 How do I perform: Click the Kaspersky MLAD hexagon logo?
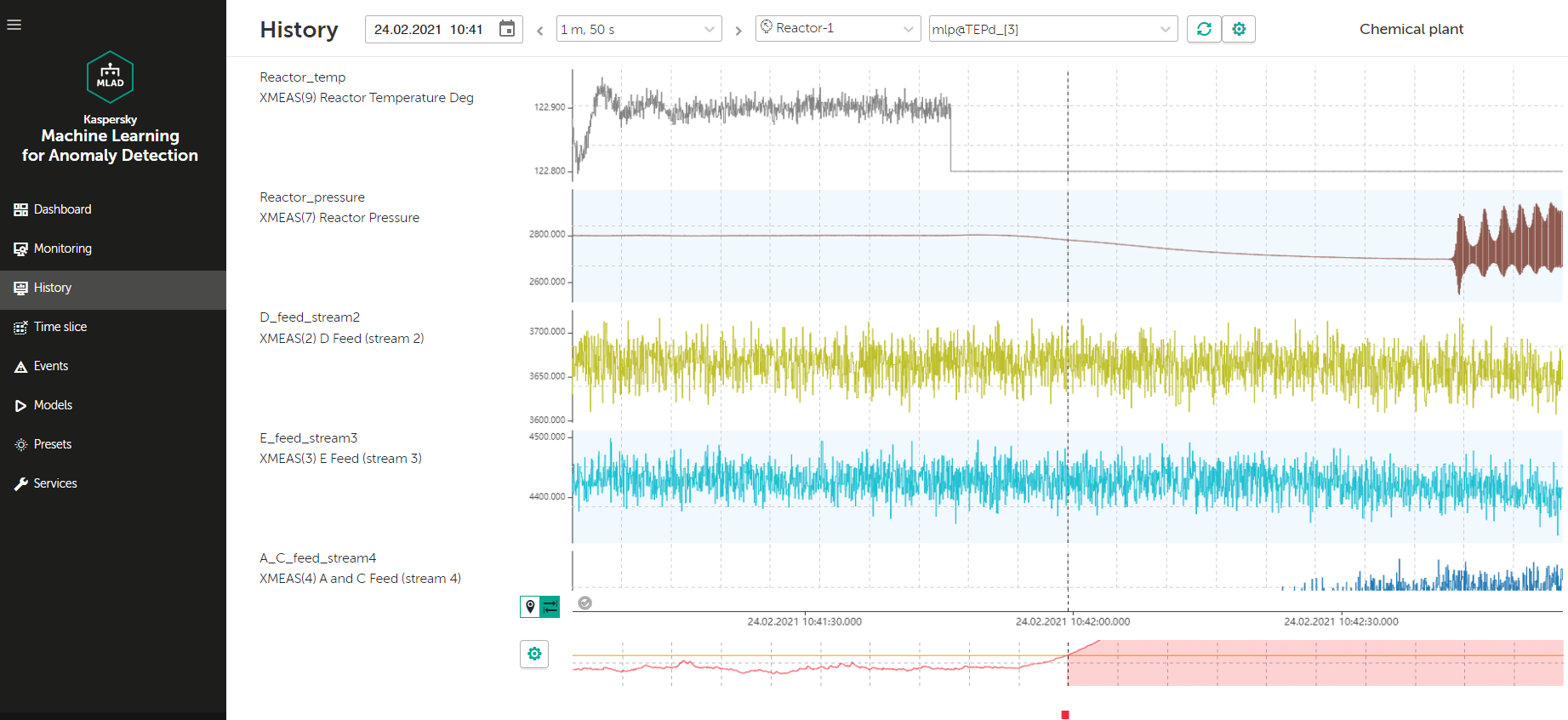110,77
